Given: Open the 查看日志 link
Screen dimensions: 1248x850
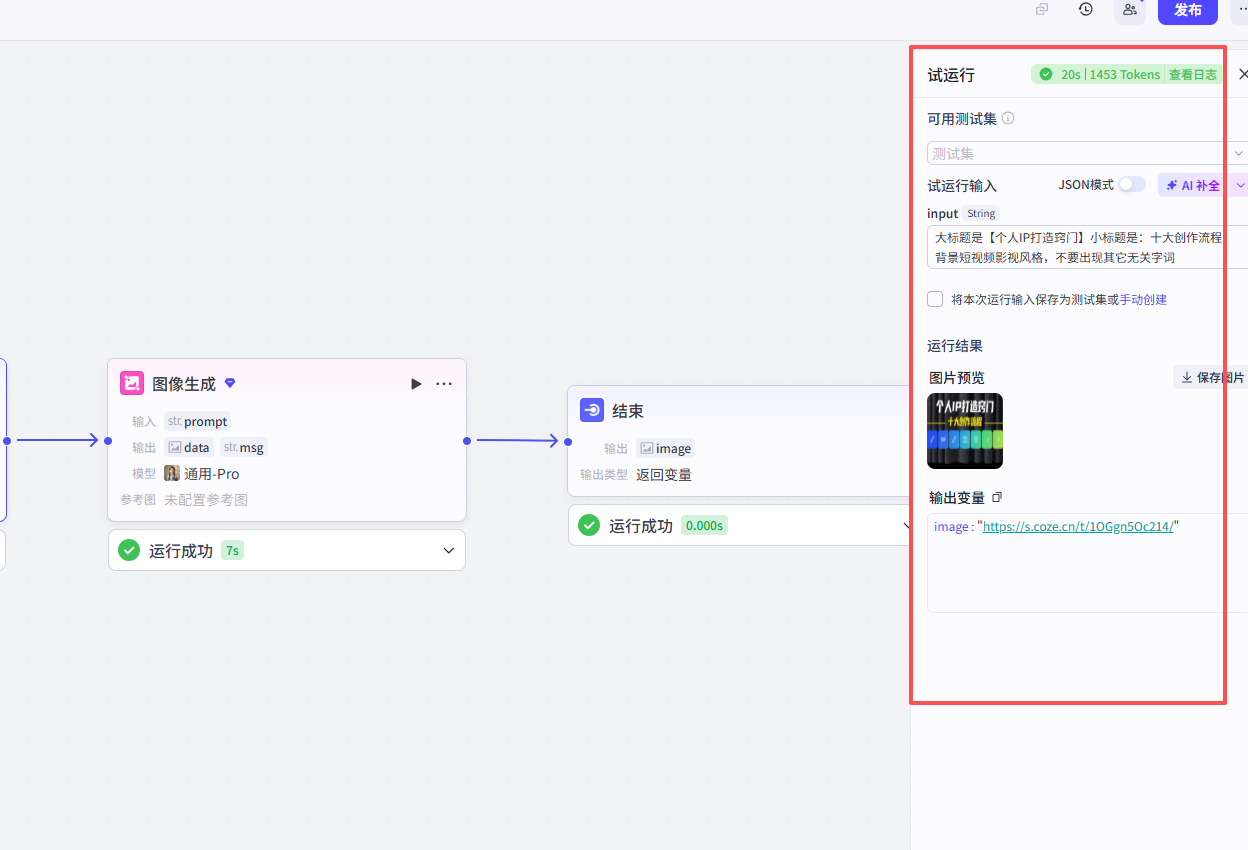Looking at the screenshot, I should pos(1193,74).
